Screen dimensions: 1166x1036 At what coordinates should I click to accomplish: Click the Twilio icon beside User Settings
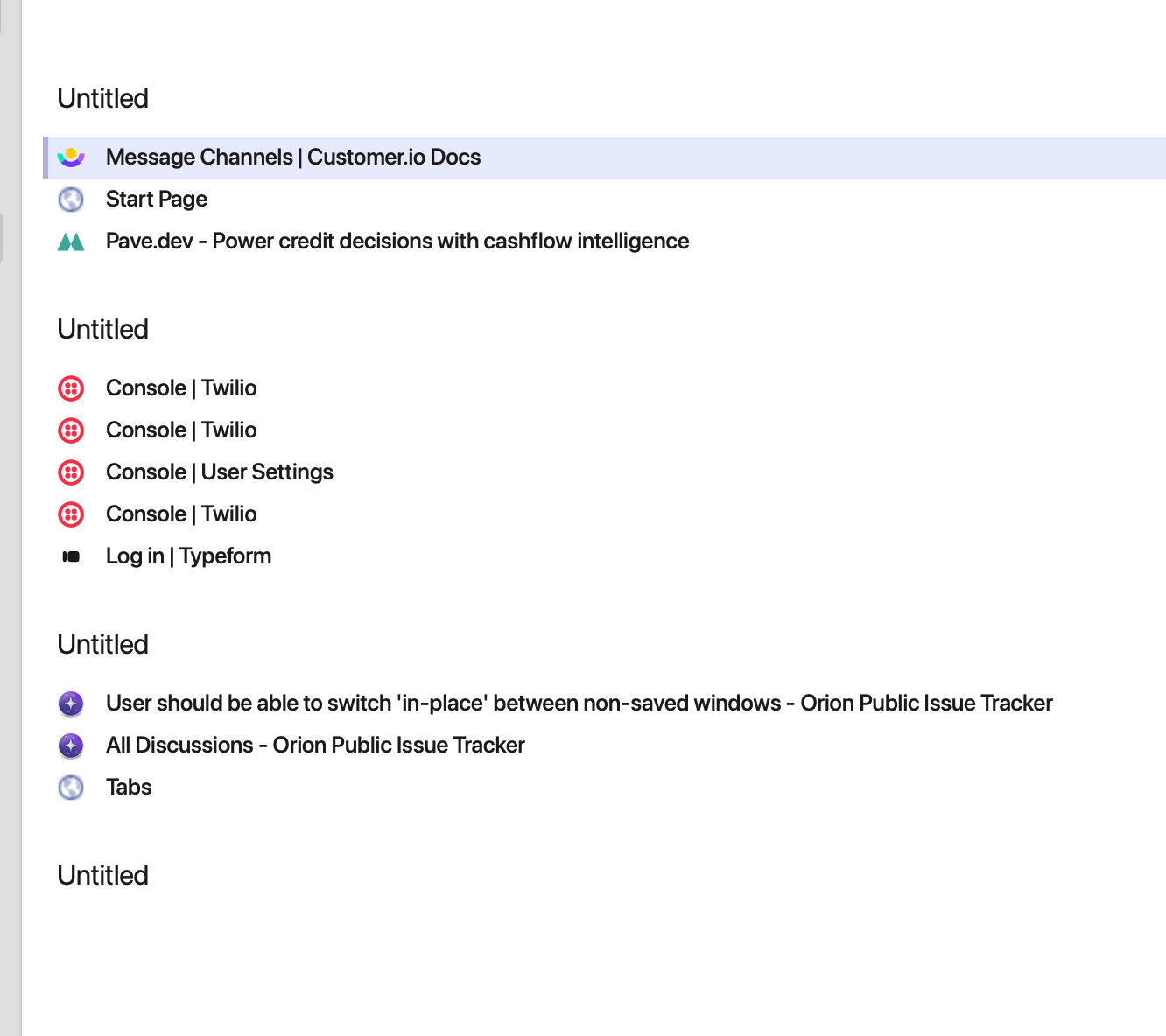[x=71, y=472]
